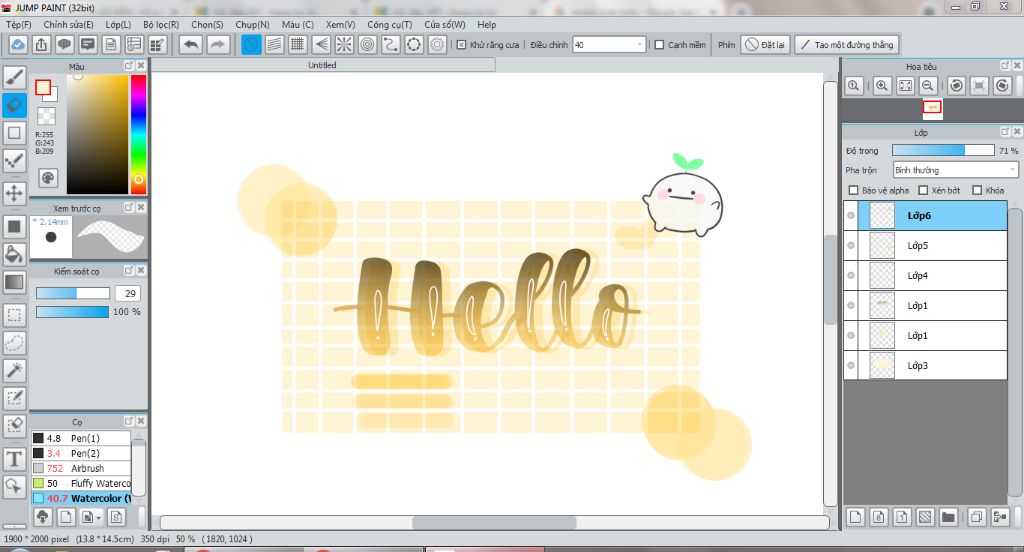
Task: Enable curve snap guide
Action: [x=391, y=44]
